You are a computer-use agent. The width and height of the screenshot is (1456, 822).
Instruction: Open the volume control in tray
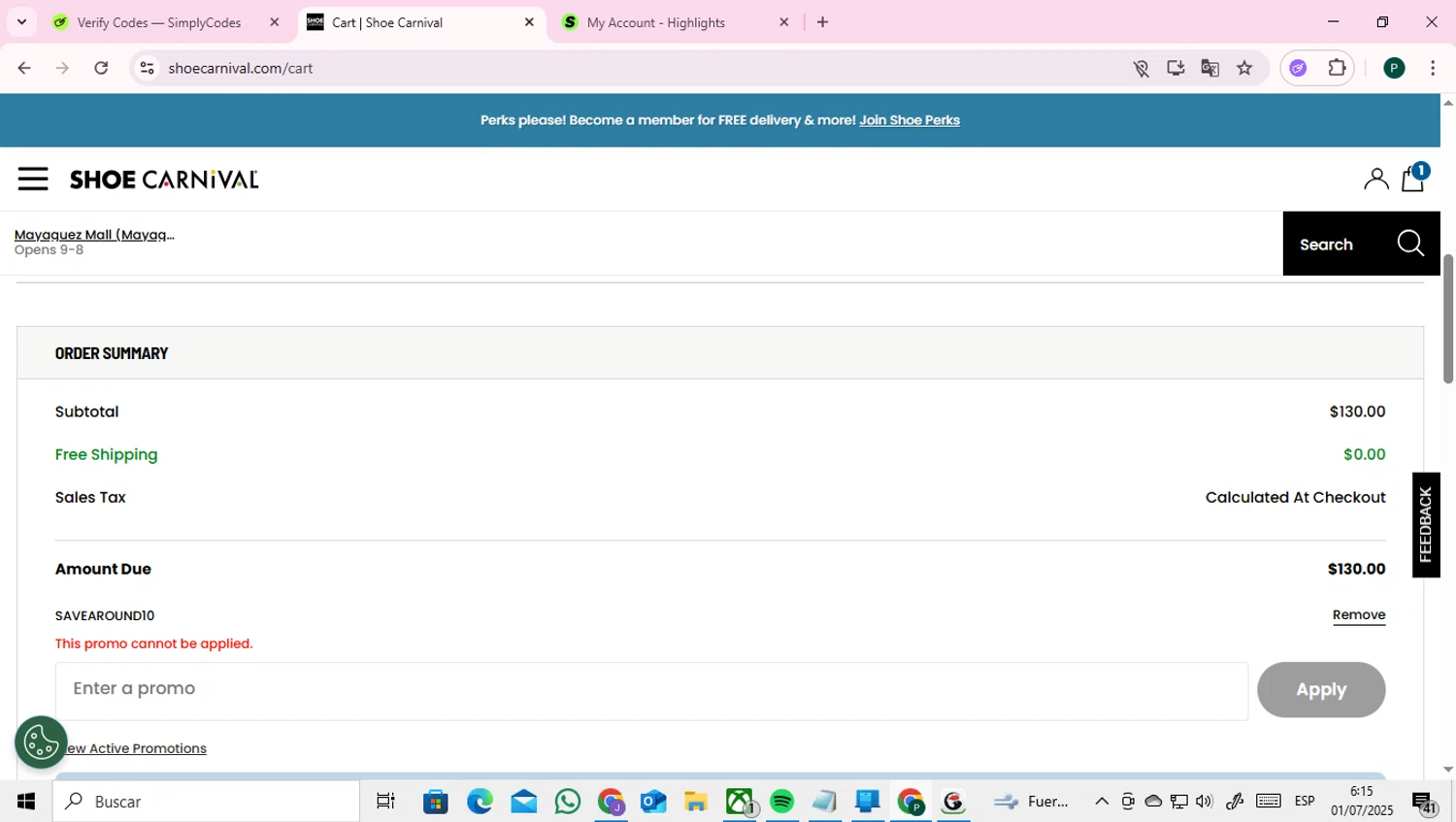[x=1205, y=802]
